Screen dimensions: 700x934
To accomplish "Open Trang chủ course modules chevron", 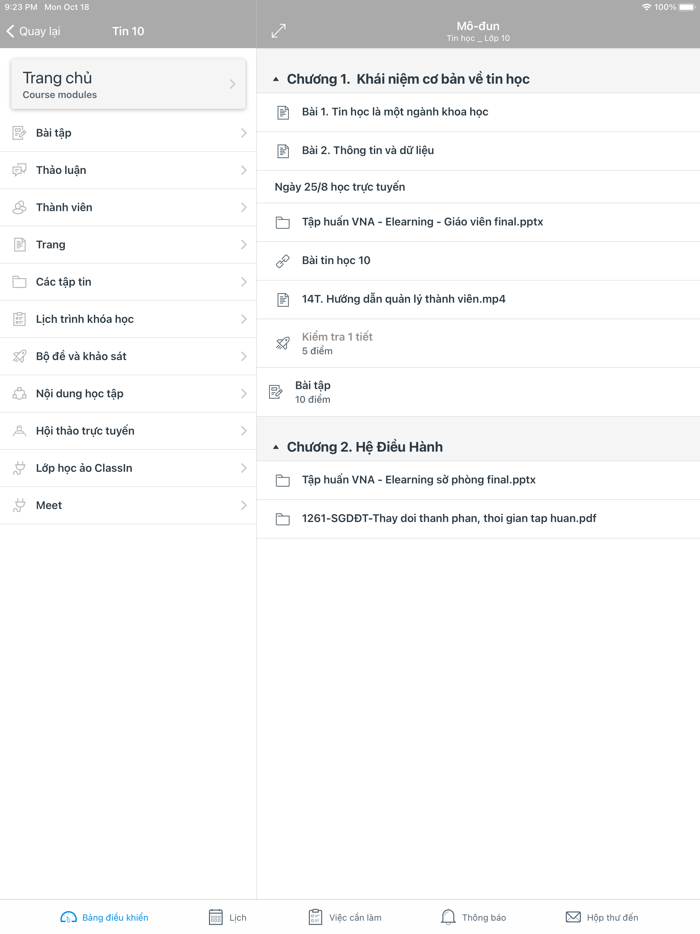I will (232, 84).
